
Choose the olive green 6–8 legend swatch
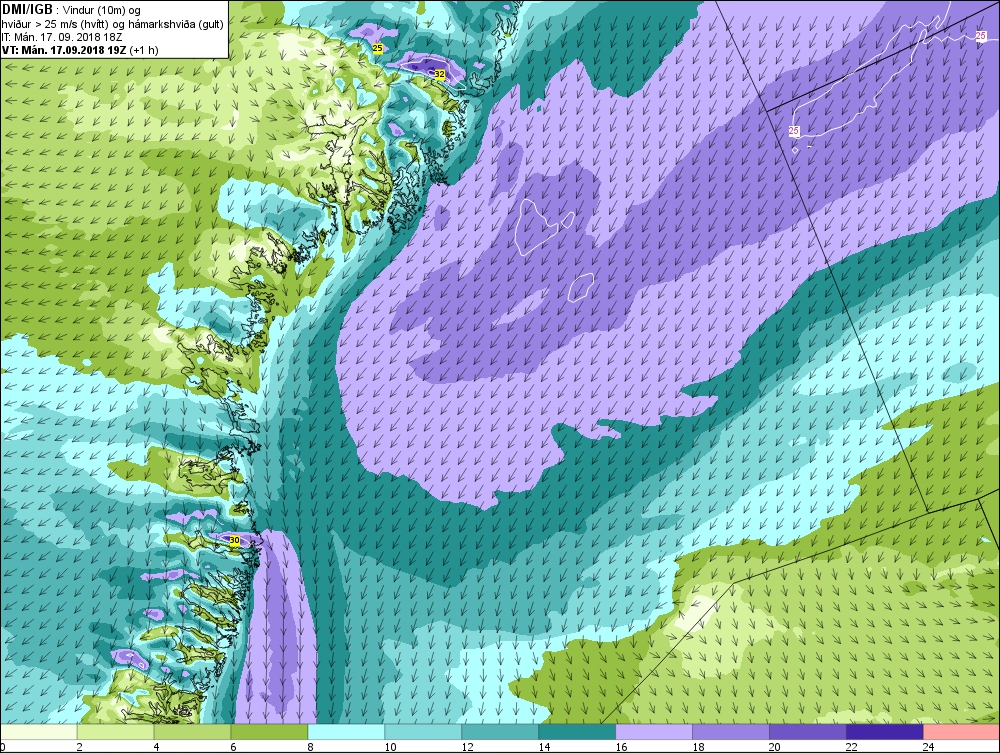click(x=269, y=732)
